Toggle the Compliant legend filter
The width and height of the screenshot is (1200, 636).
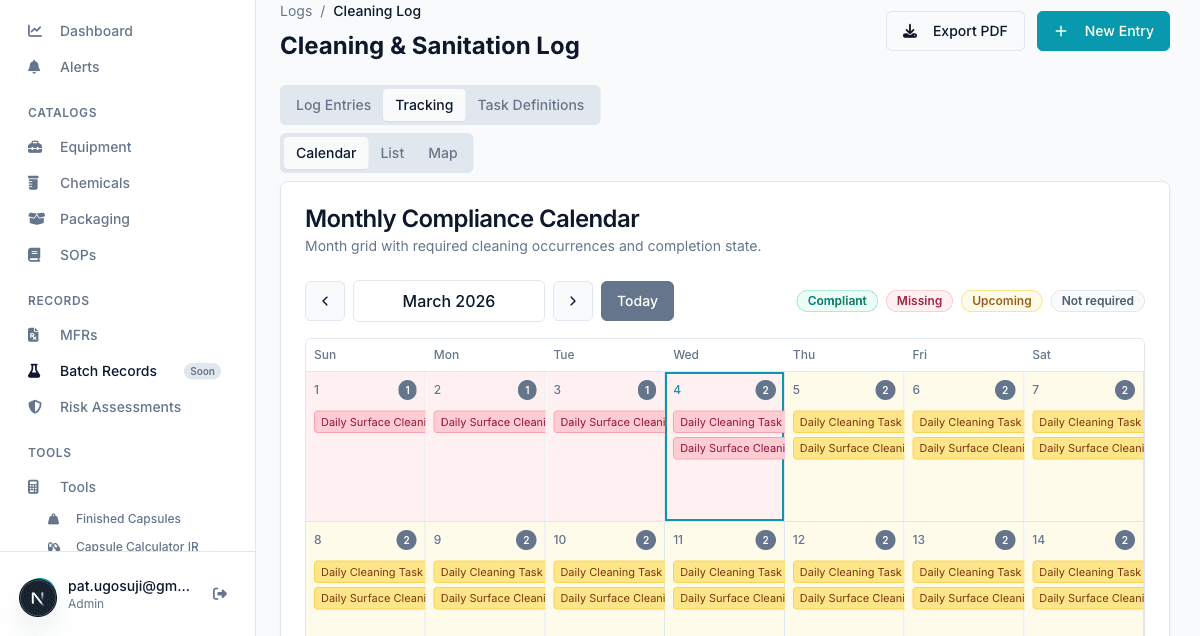(x=837, y=301)
